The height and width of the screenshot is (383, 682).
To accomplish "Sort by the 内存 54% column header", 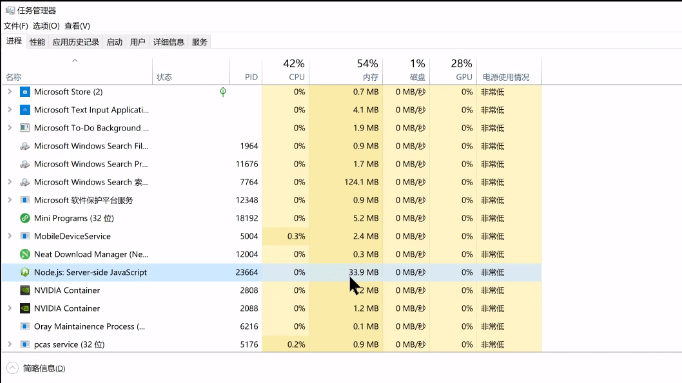I will coord(346,70).
